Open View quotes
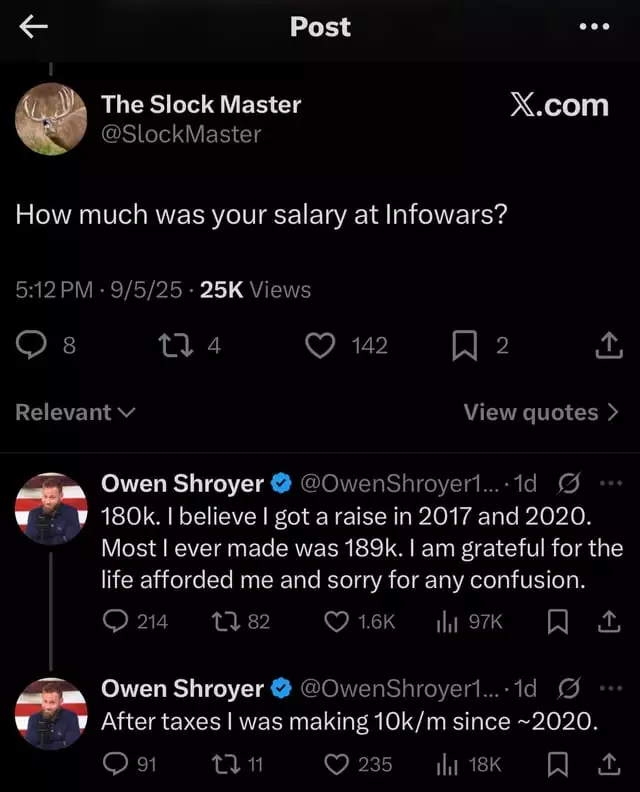Viewport: 640px width, 792px height. click(x=541, y=412)
